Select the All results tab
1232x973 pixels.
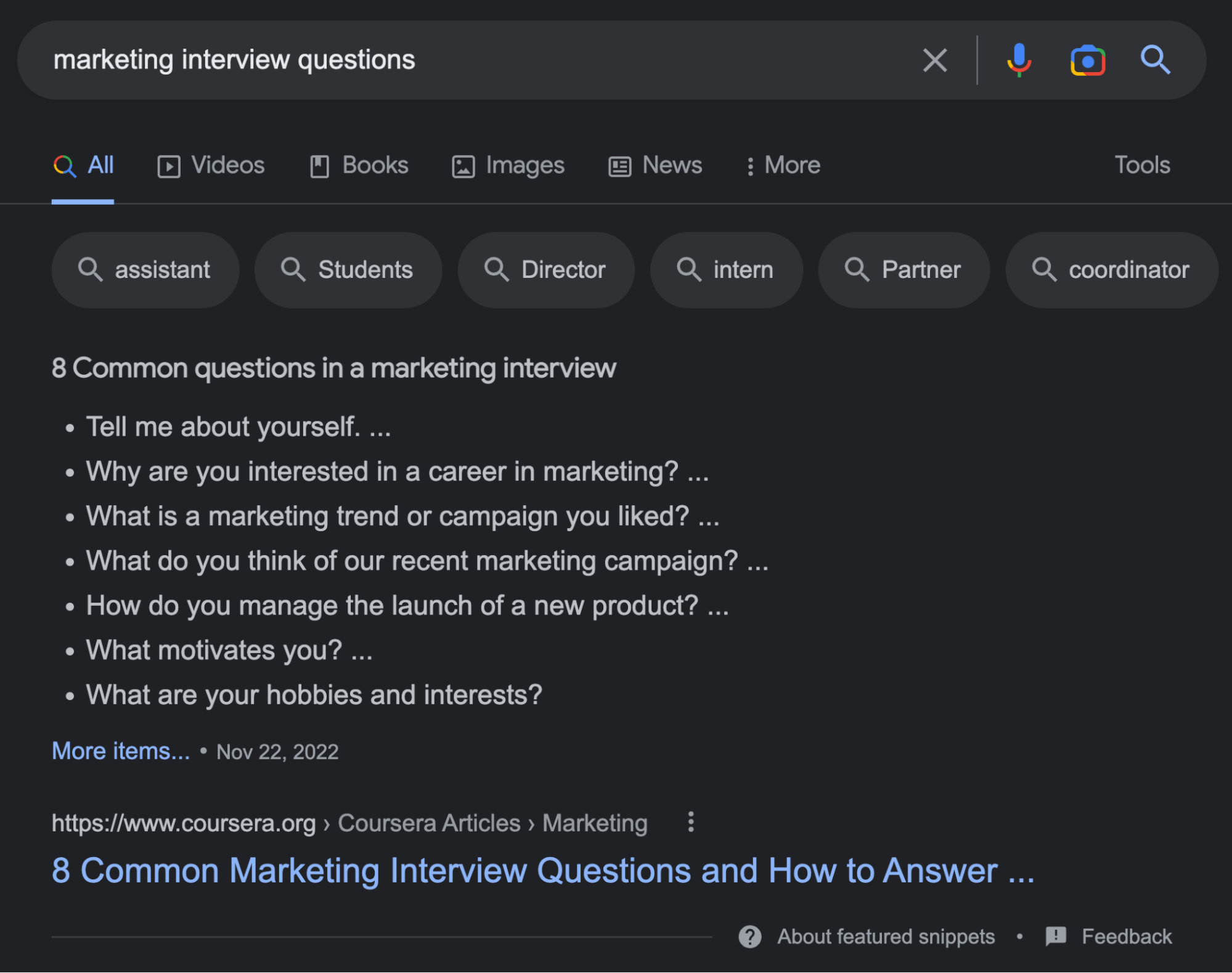(84, 165)
